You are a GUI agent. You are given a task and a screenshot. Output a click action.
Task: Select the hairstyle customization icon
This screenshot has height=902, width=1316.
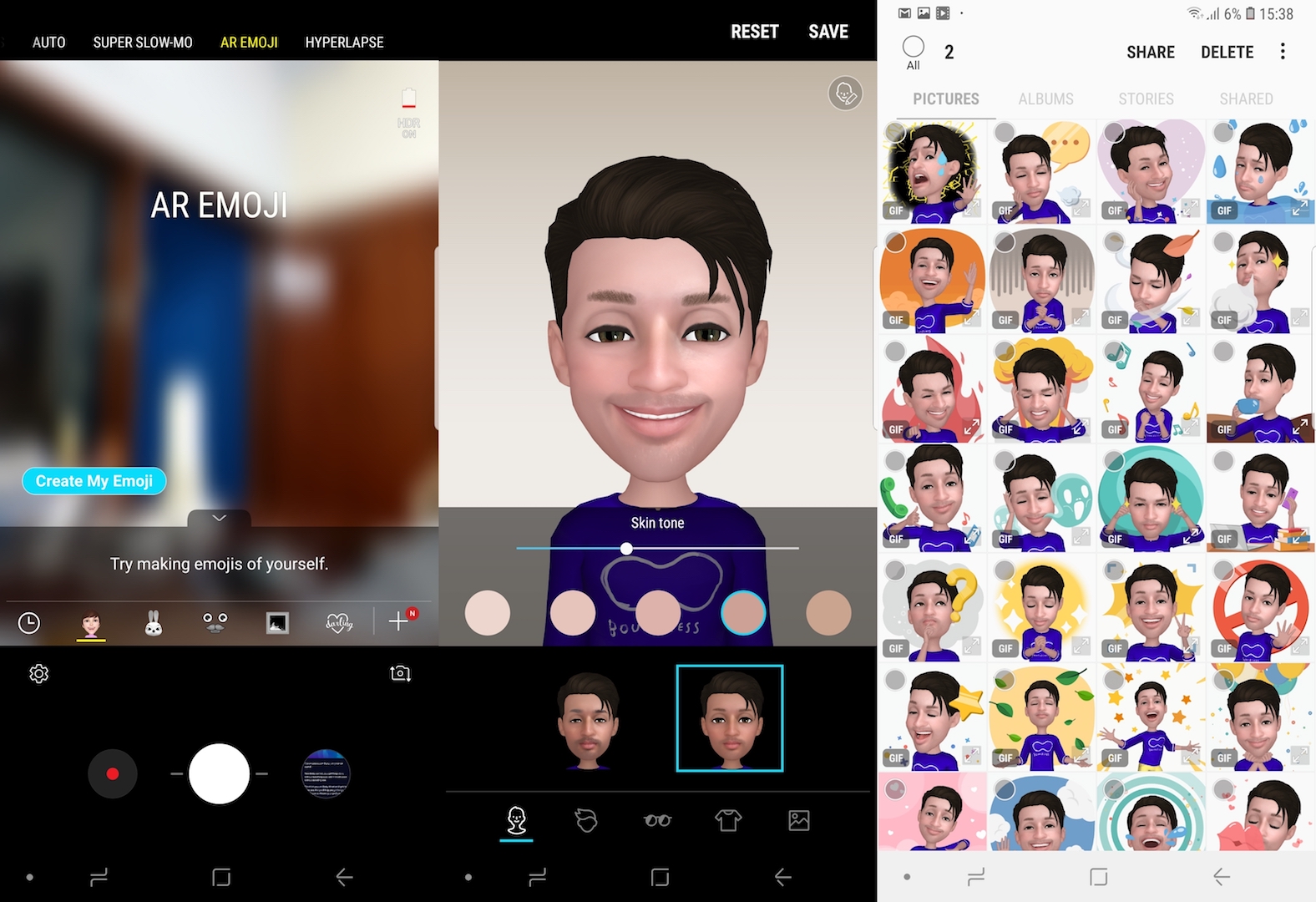coord(586,821)
